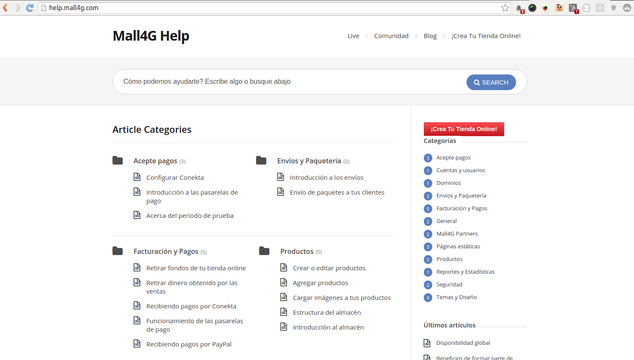Click count badge beside Mall4G Partners
The image size is (634, 360).
tap(428, 234)
